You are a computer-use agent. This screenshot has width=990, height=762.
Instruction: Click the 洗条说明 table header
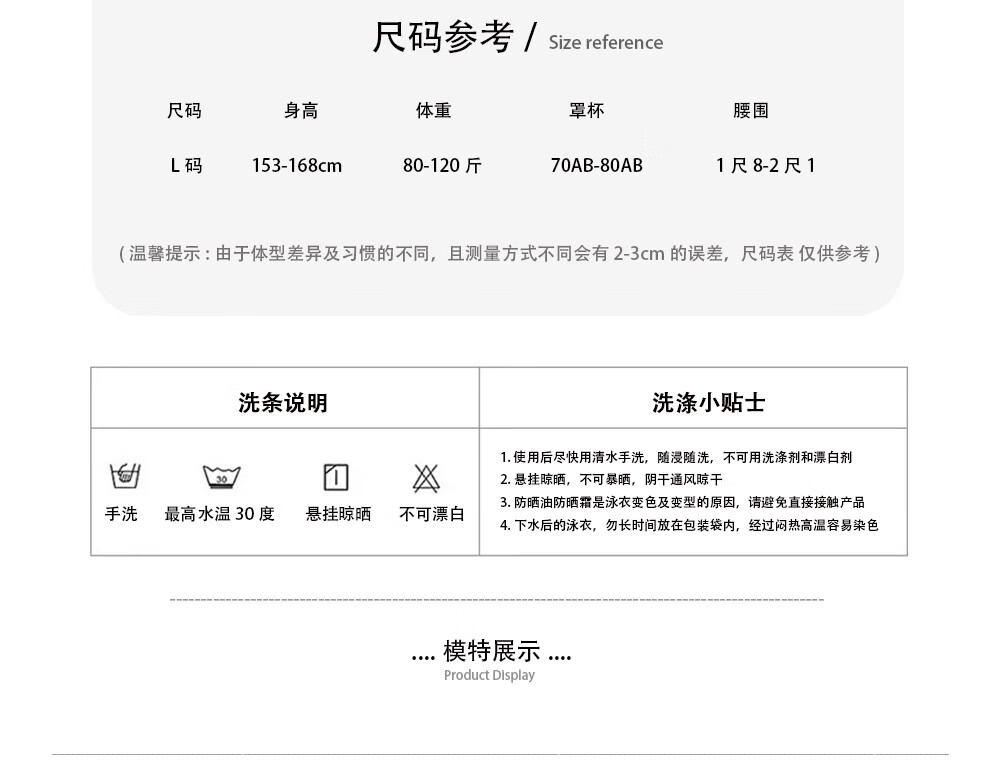(x=283, y=403)
